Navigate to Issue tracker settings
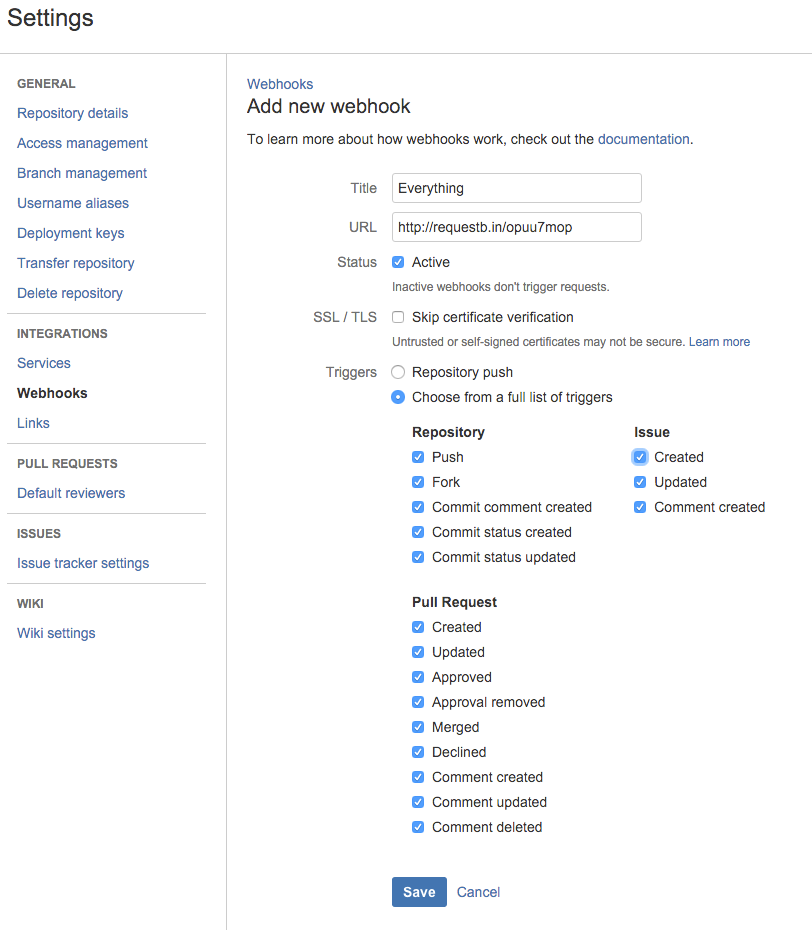812x930 pixels. click(x=83, y=563)
